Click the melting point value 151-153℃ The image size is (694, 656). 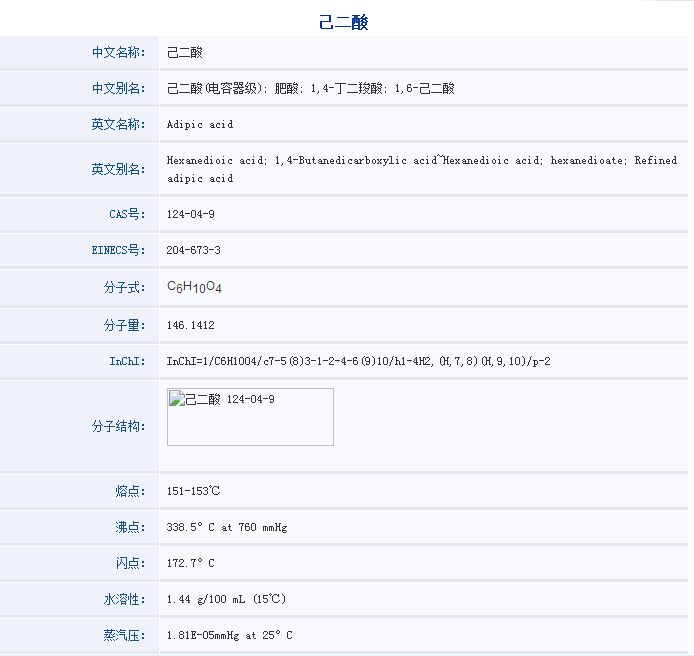pyautogui.click(x=194, y=491)
